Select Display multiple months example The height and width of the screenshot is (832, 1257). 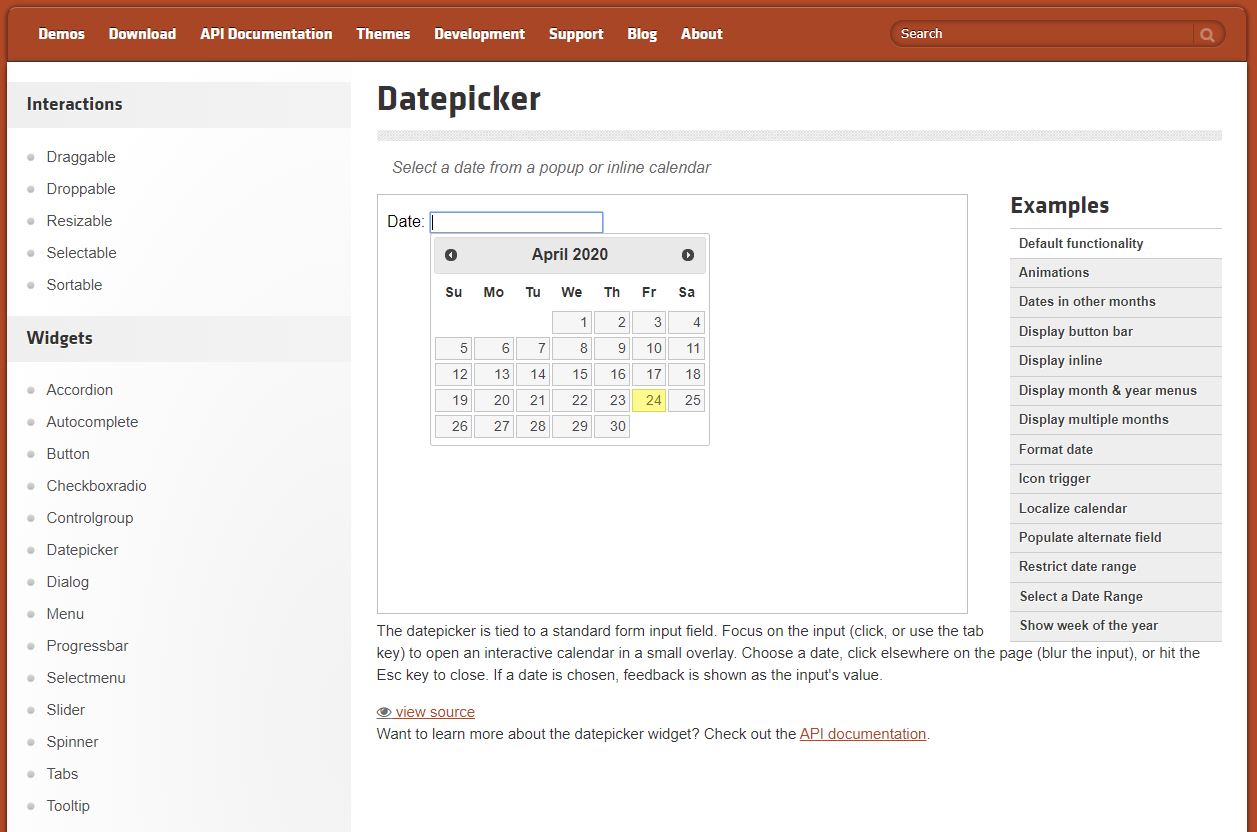pos(1116,420)
